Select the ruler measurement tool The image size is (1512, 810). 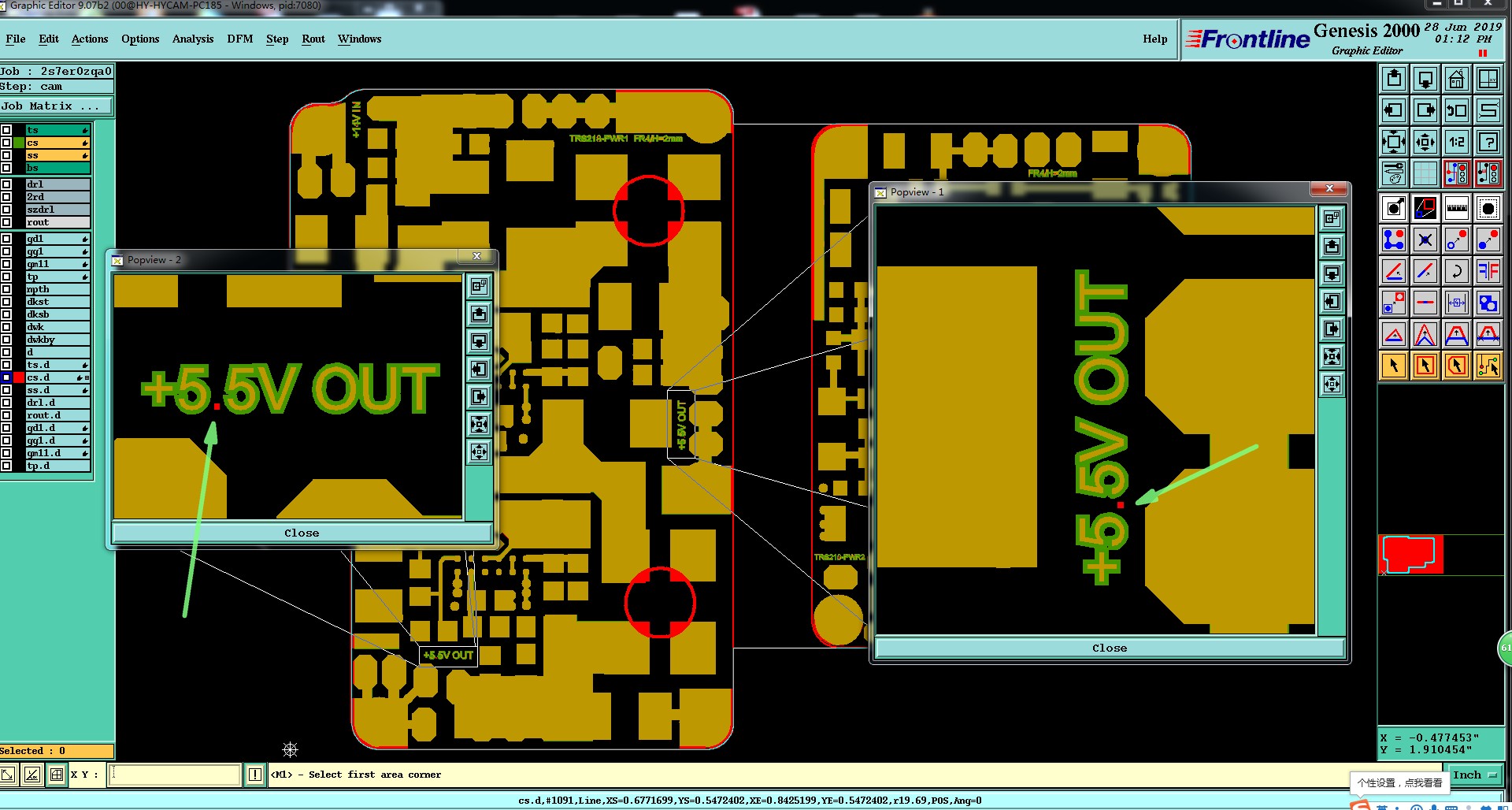click(1456, 209)
